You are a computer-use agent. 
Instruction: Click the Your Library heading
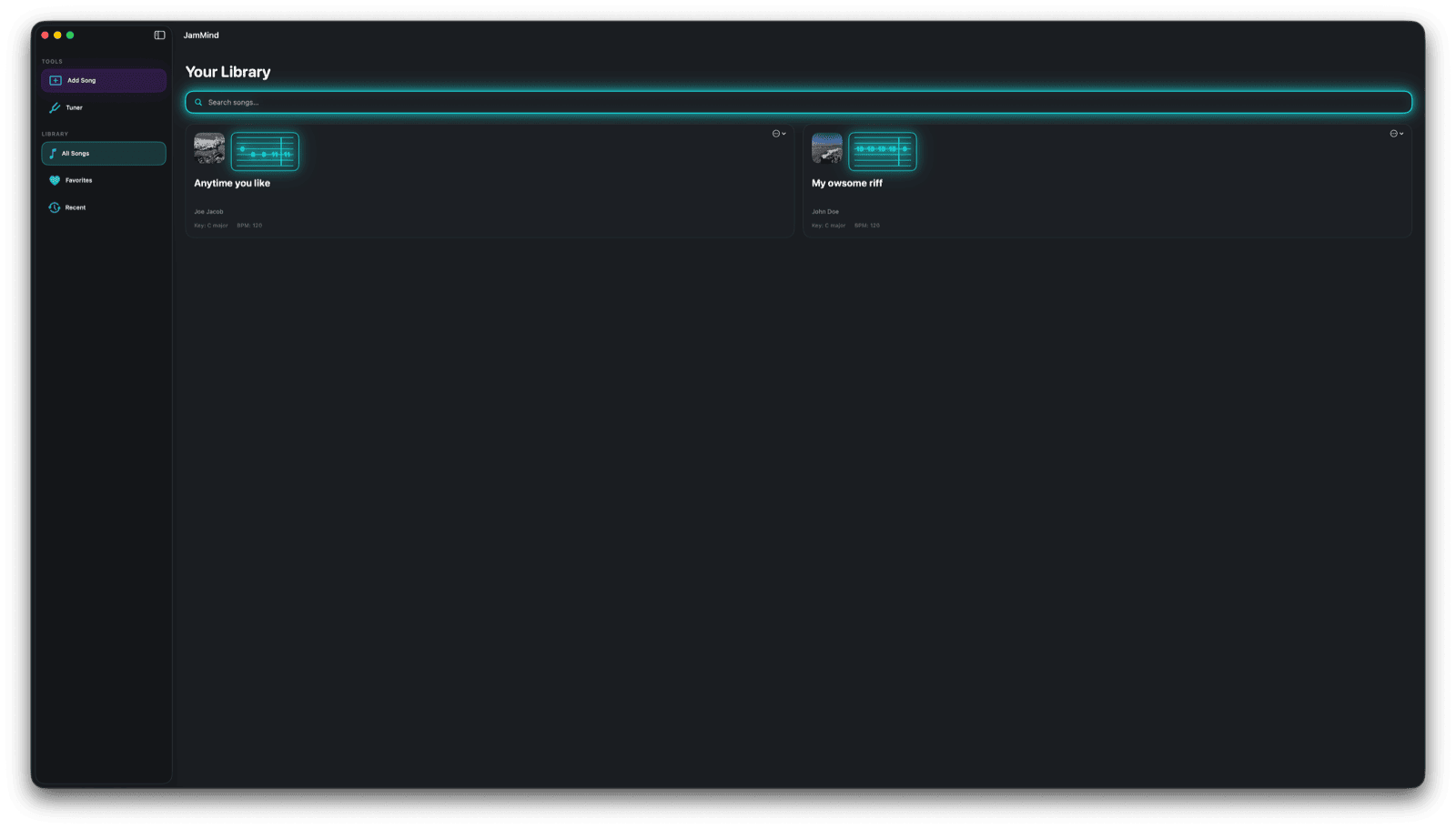point(228,72)
